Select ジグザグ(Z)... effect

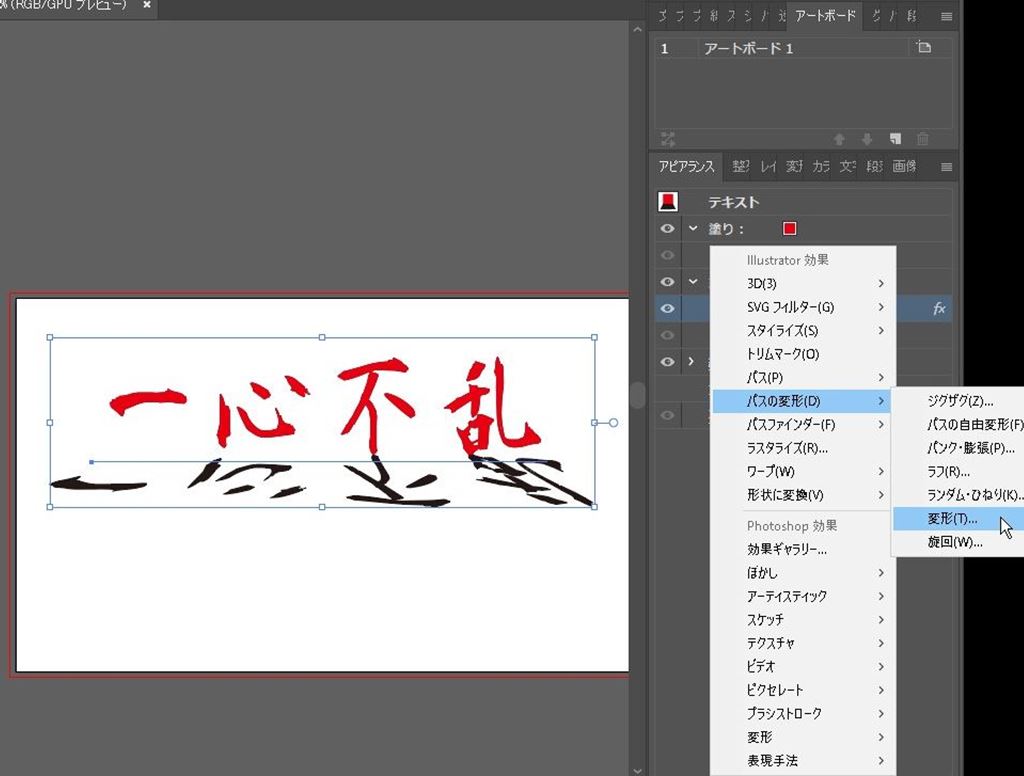(960, 401)
